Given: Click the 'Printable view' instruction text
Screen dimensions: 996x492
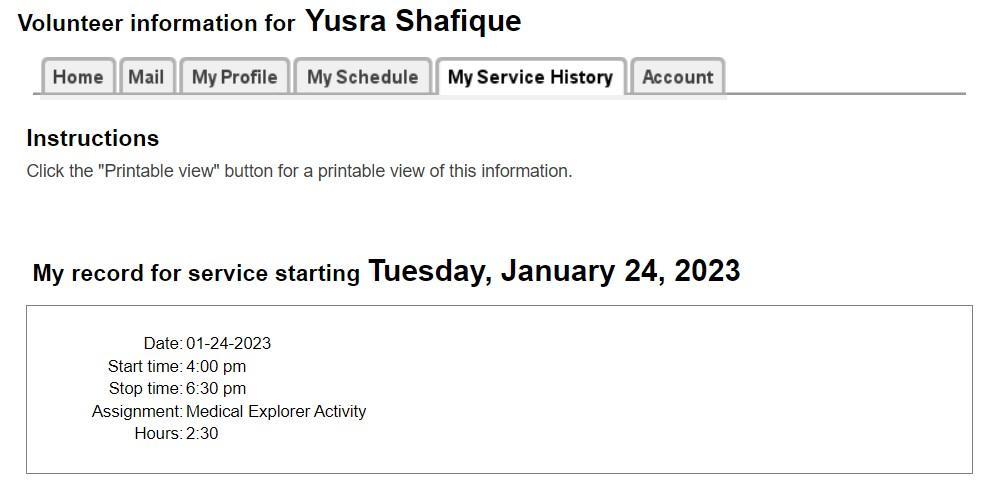Looking at the screenshot, I should [x=299, y=171].
